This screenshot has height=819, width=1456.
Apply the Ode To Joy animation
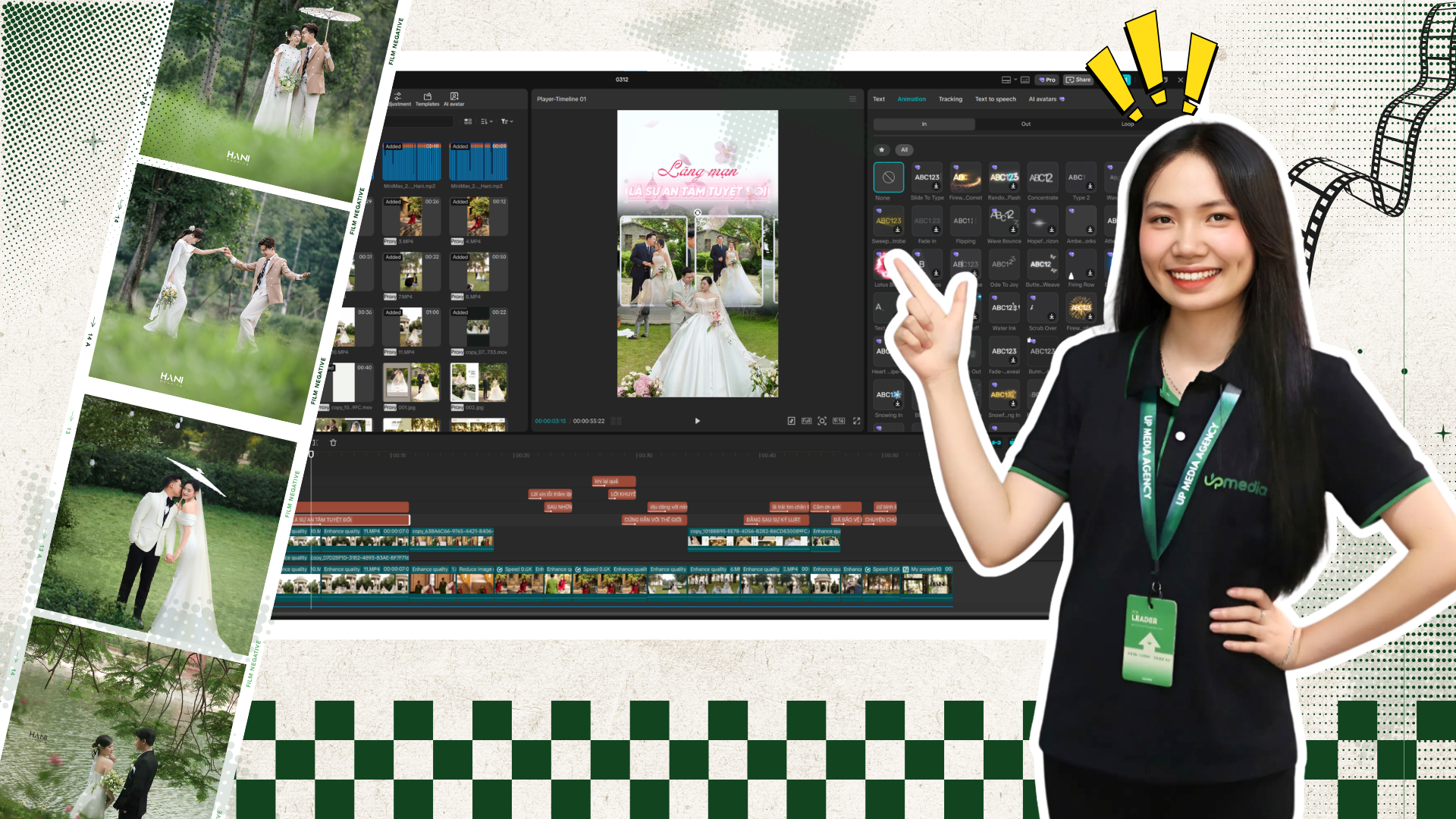(1004, 265)
